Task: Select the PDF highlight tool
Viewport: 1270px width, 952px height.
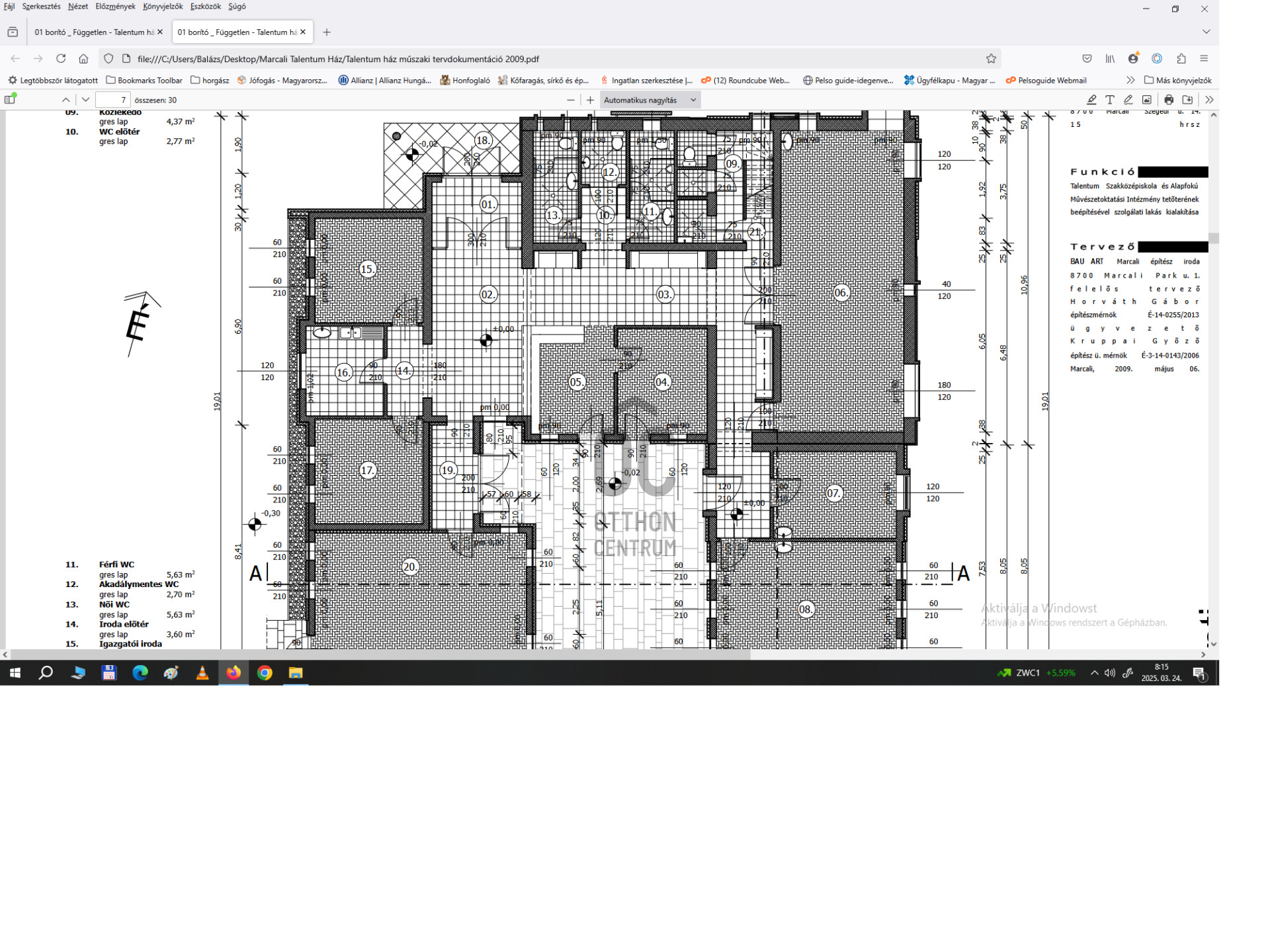Action: pos(1091,100)
